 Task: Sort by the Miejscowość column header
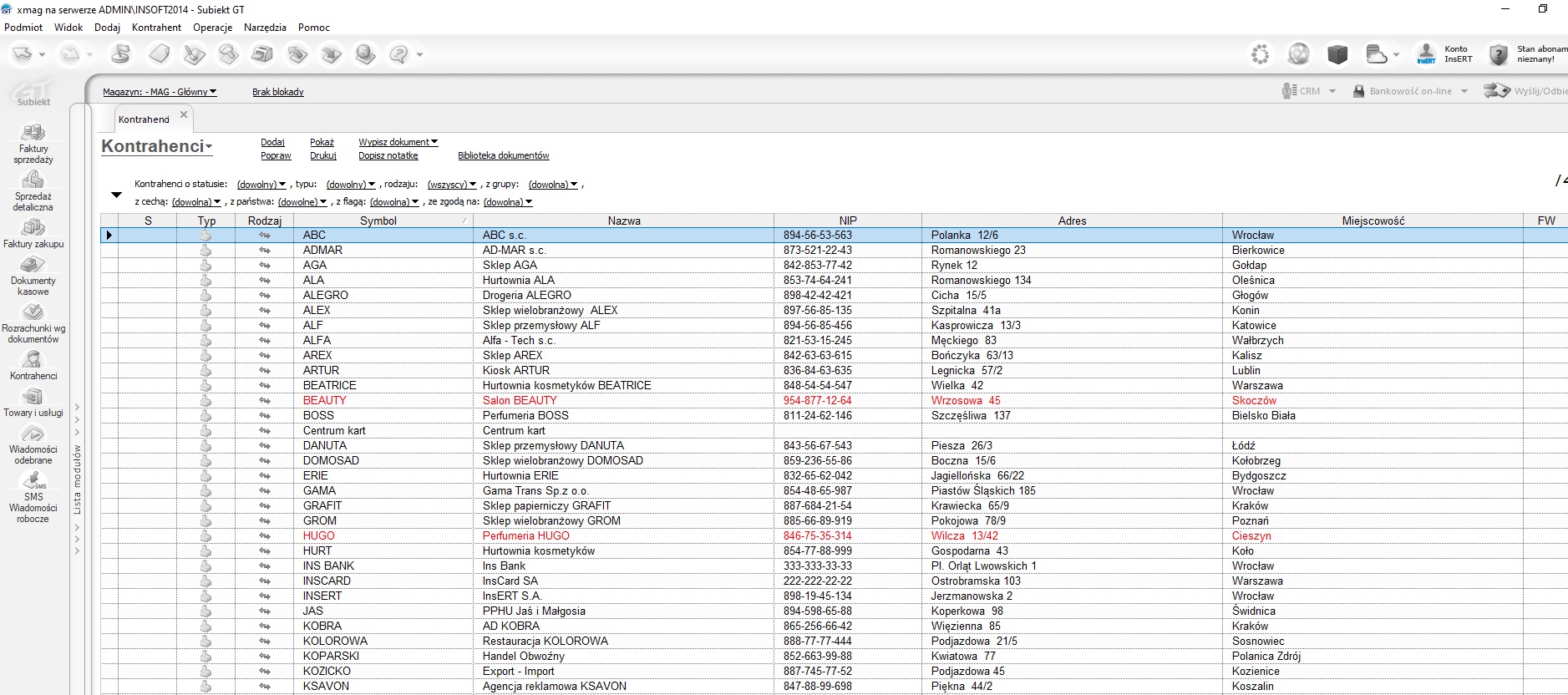tap(1373, 221)
